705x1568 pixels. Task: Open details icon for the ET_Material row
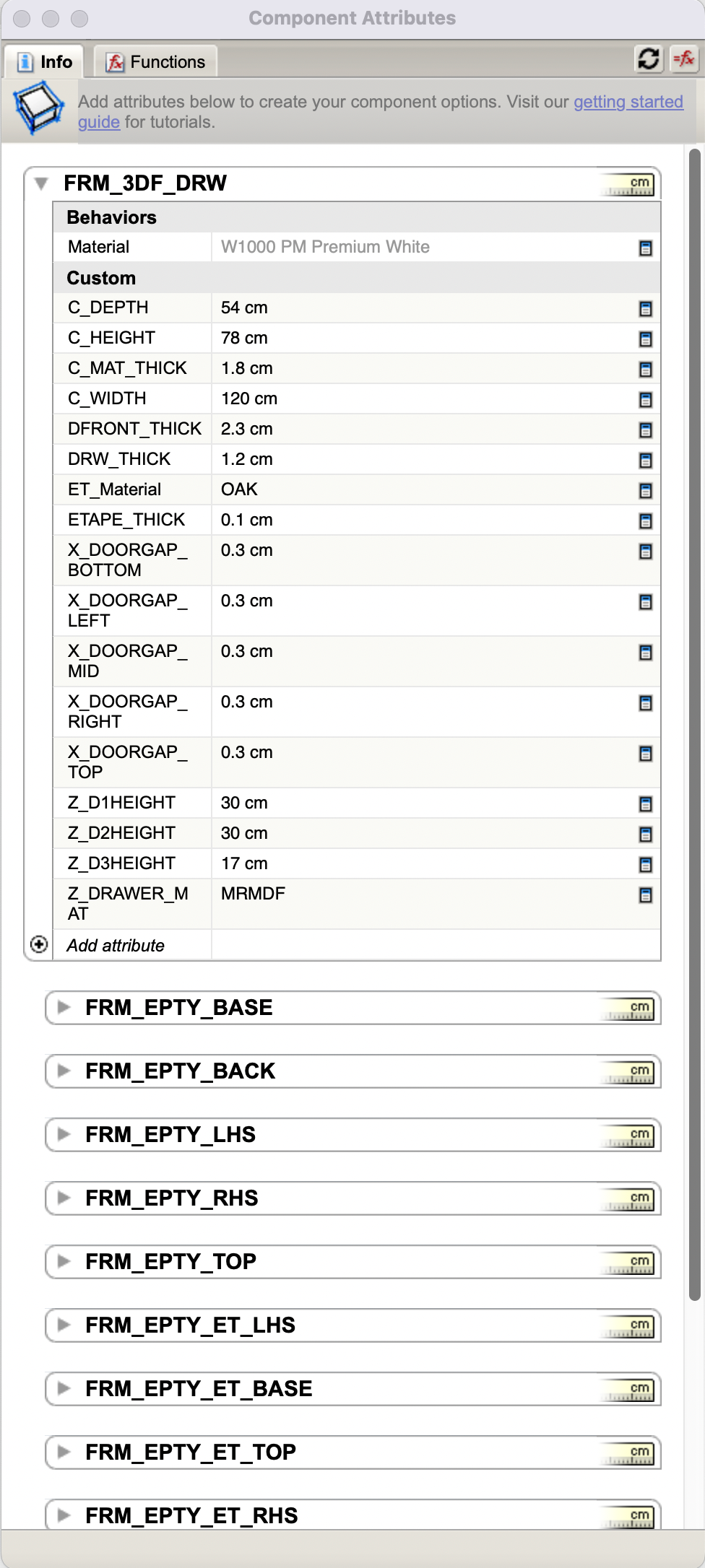point(646,491)
